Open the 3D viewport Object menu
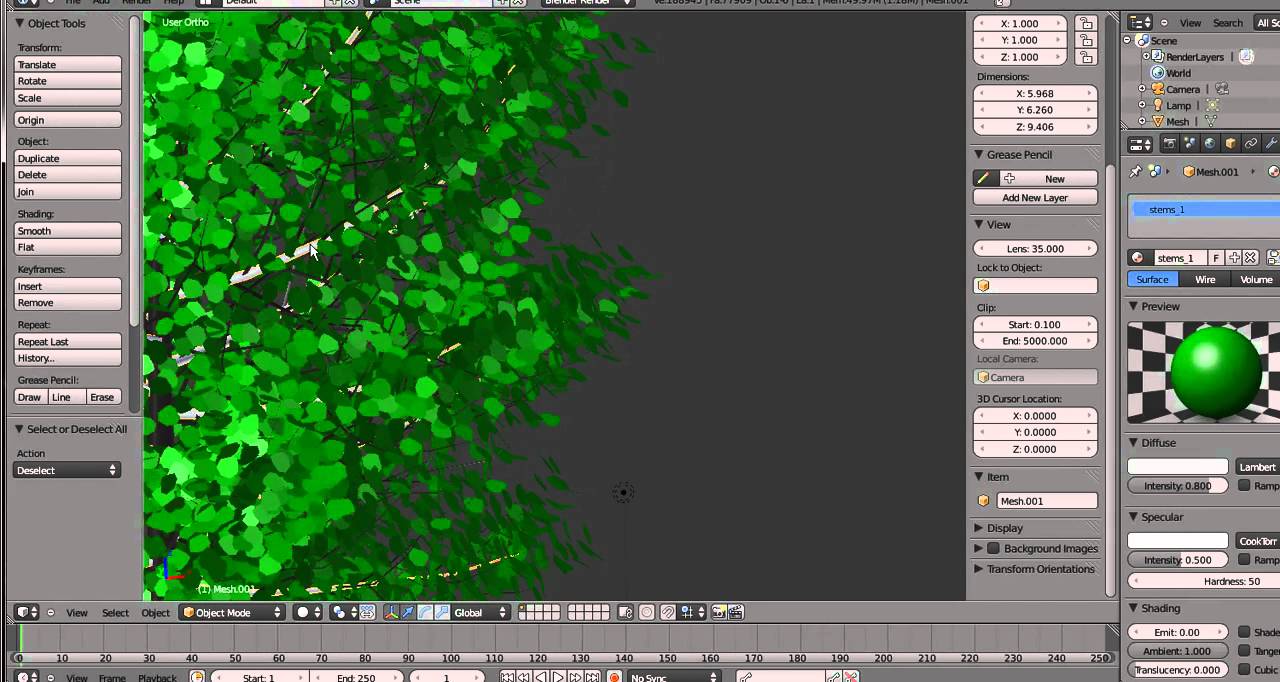 pyautogui.click(x=155, y=613)
